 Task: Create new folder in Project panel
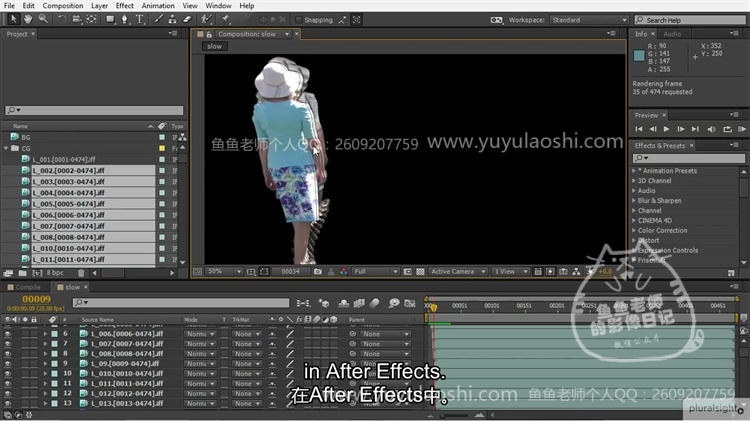(x=22, y=273)
